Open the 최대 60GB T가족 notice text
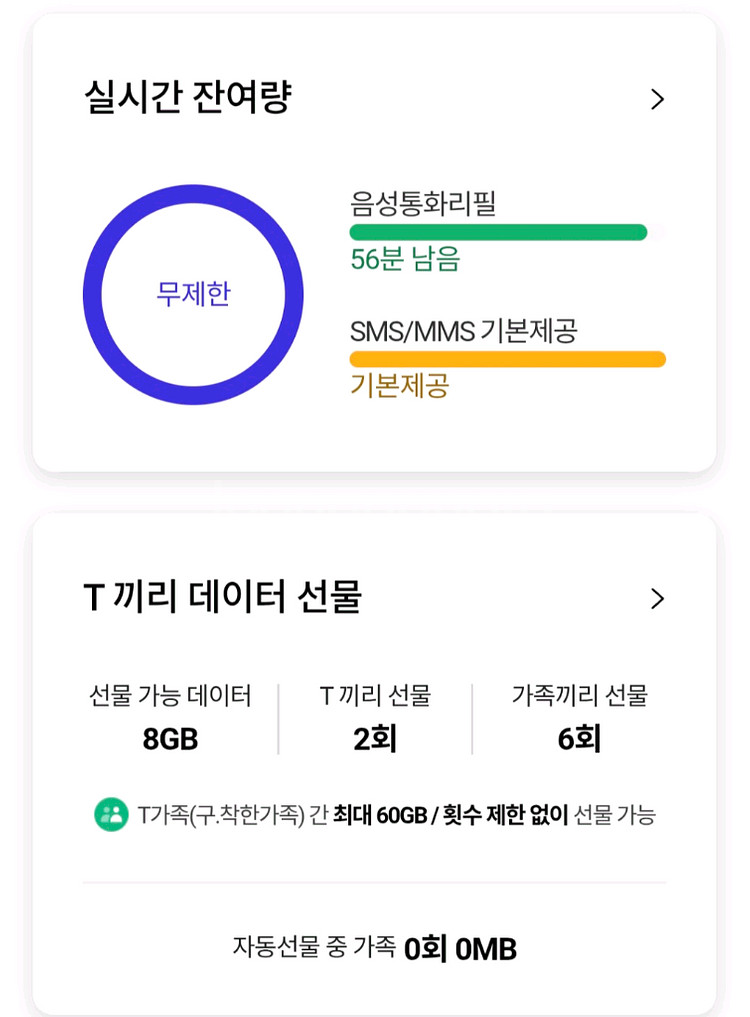The image size is (750, 1017). (396, 815)
